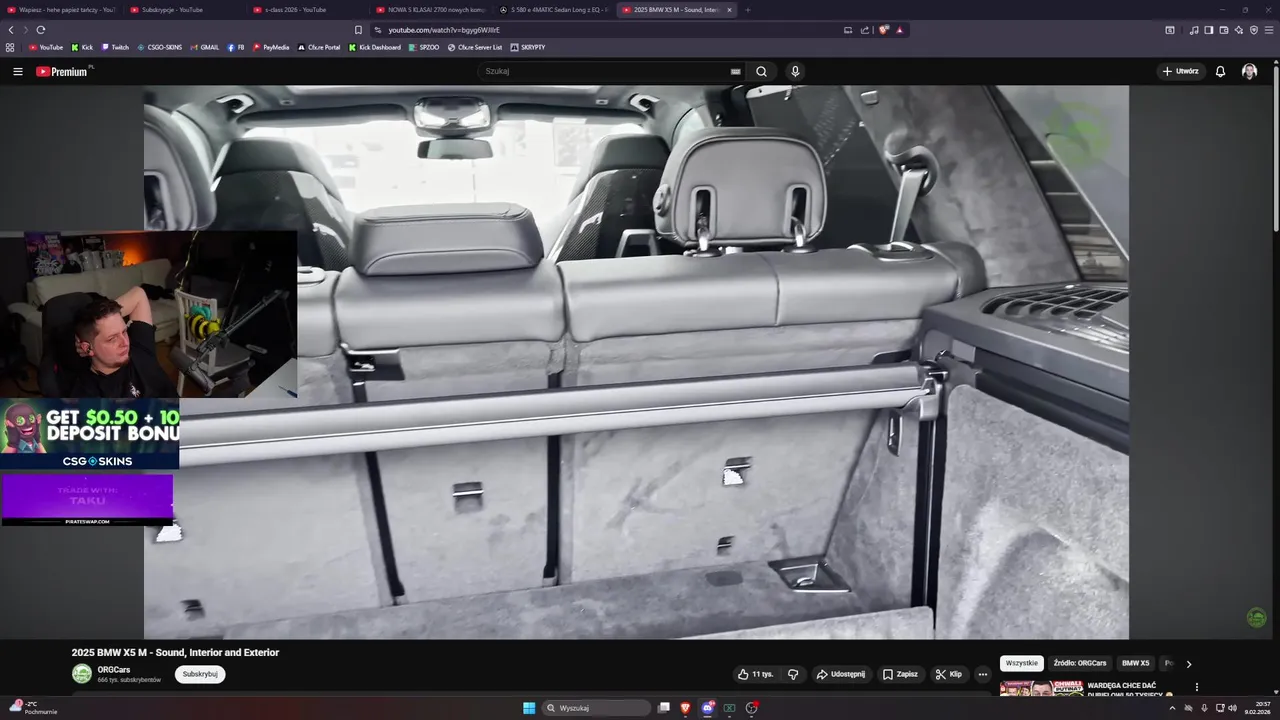The width and height of the screenshot is (1280, 720).
Task: Save video with Zapisz button
Action: click(x=900, y=674)
